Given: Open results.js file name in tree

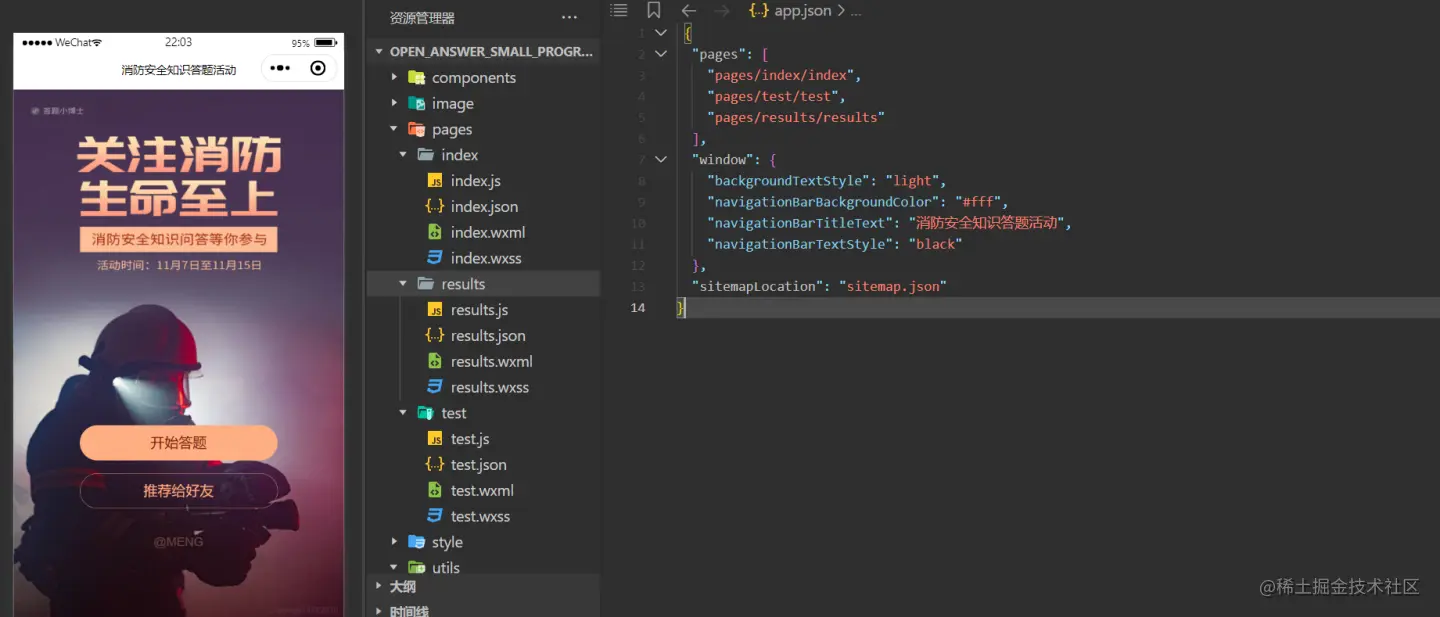Looking at the screenshot, I should (480, 310).
